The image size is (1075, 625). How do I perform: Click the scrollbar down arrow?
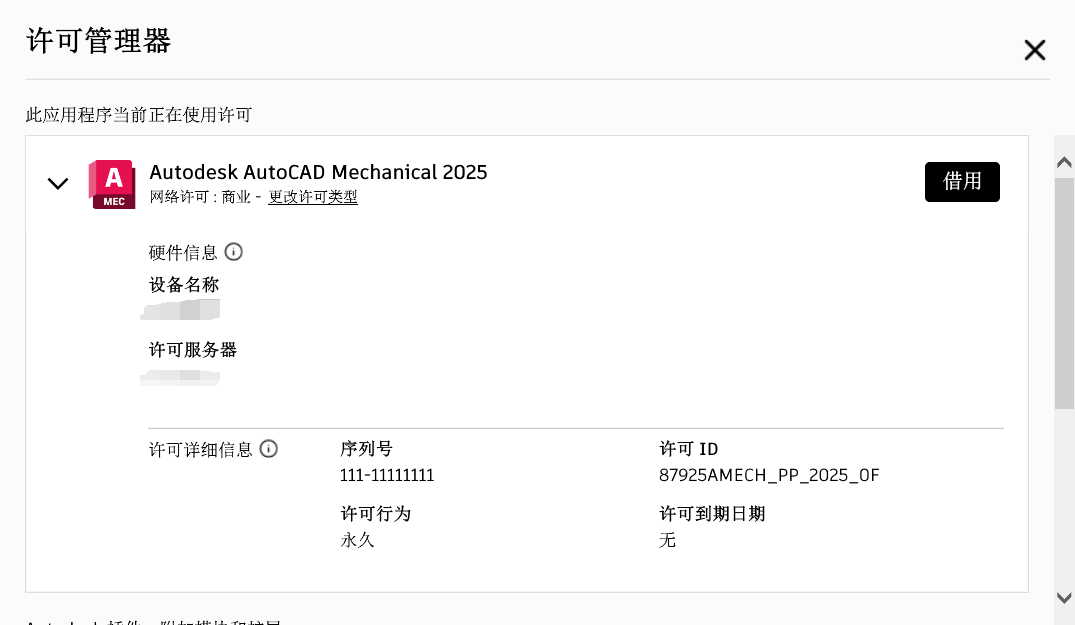(1064, 597)
